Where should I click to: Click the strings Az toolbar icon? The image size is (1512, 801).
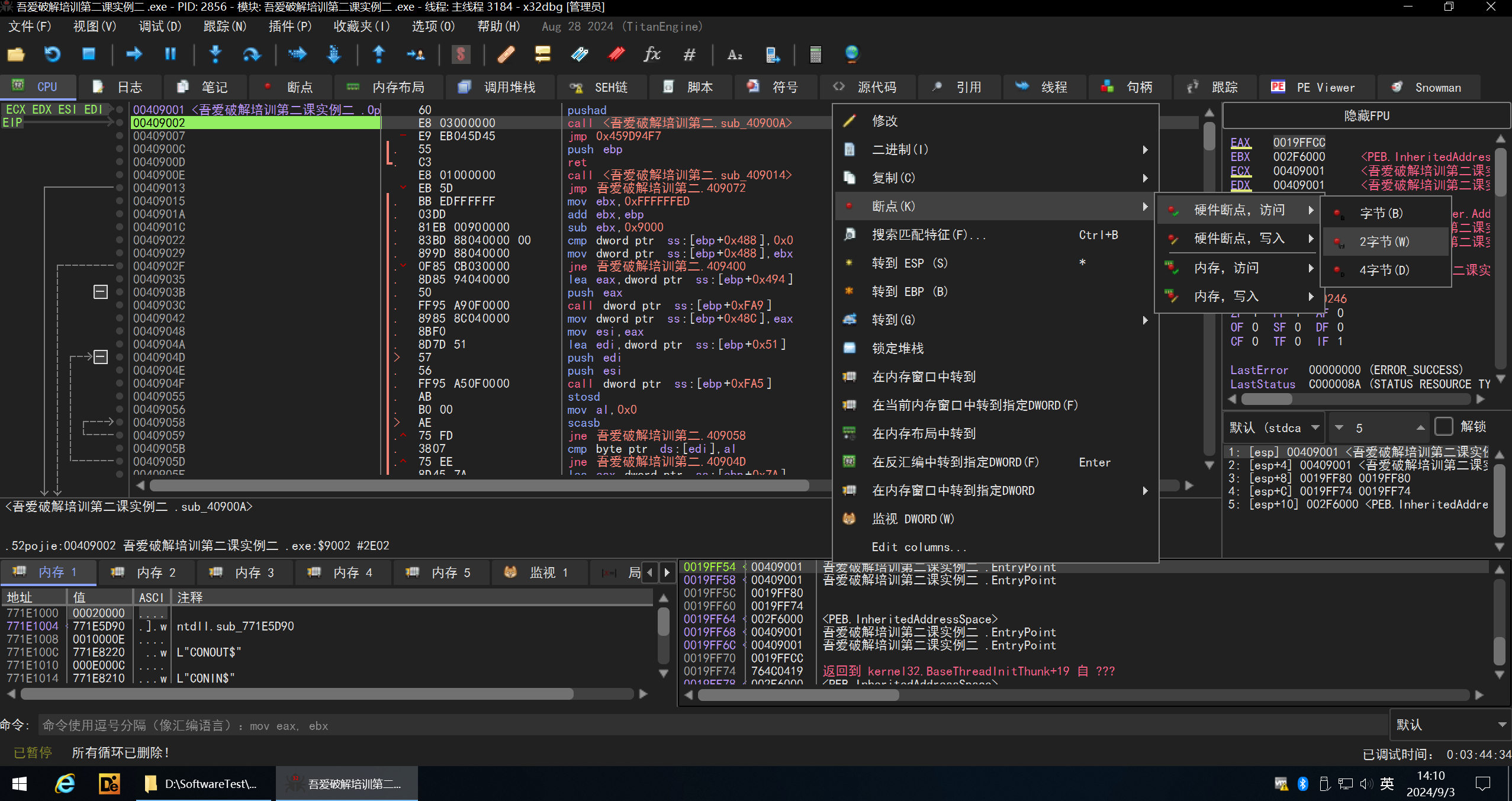[x=735, y=54]
